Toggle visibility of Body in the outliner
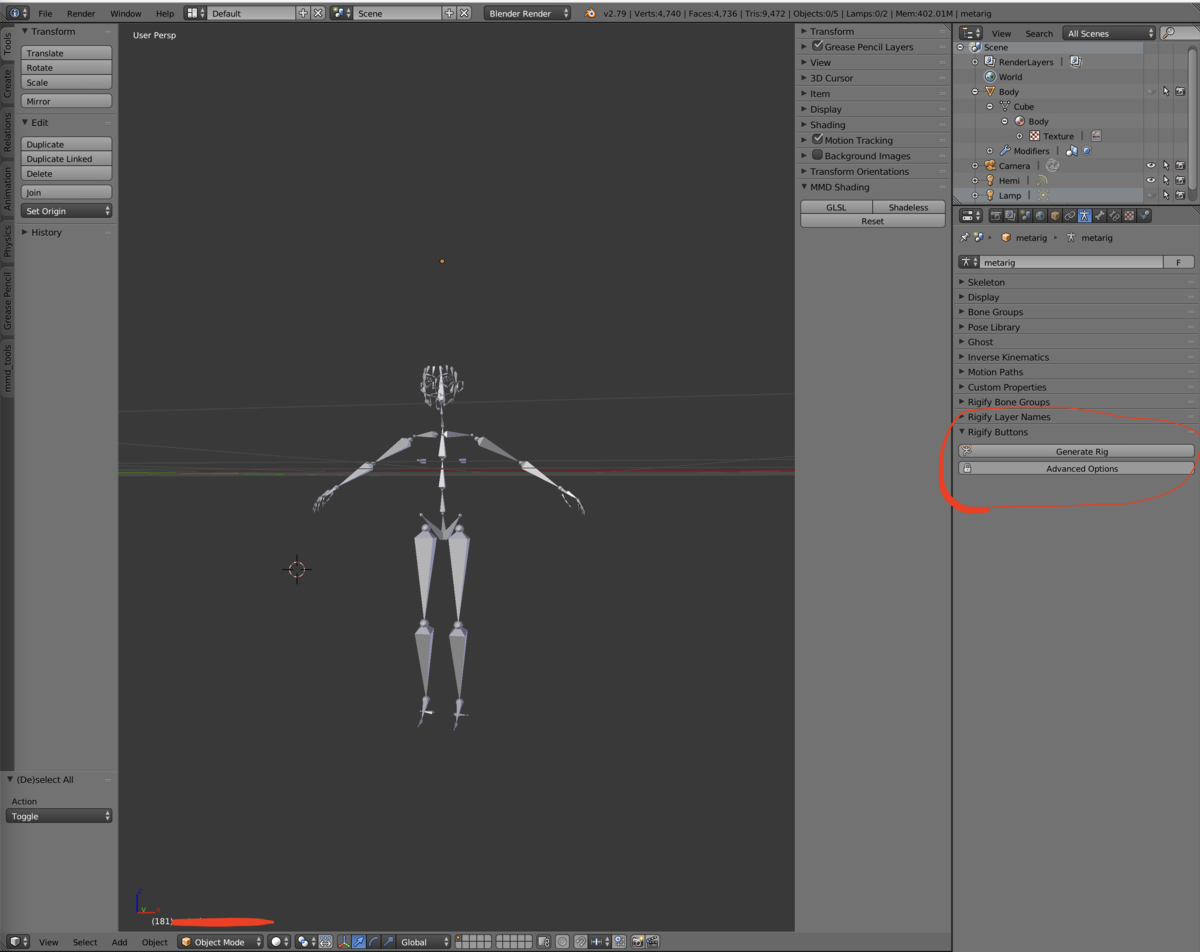 [x=1150, y=91]
